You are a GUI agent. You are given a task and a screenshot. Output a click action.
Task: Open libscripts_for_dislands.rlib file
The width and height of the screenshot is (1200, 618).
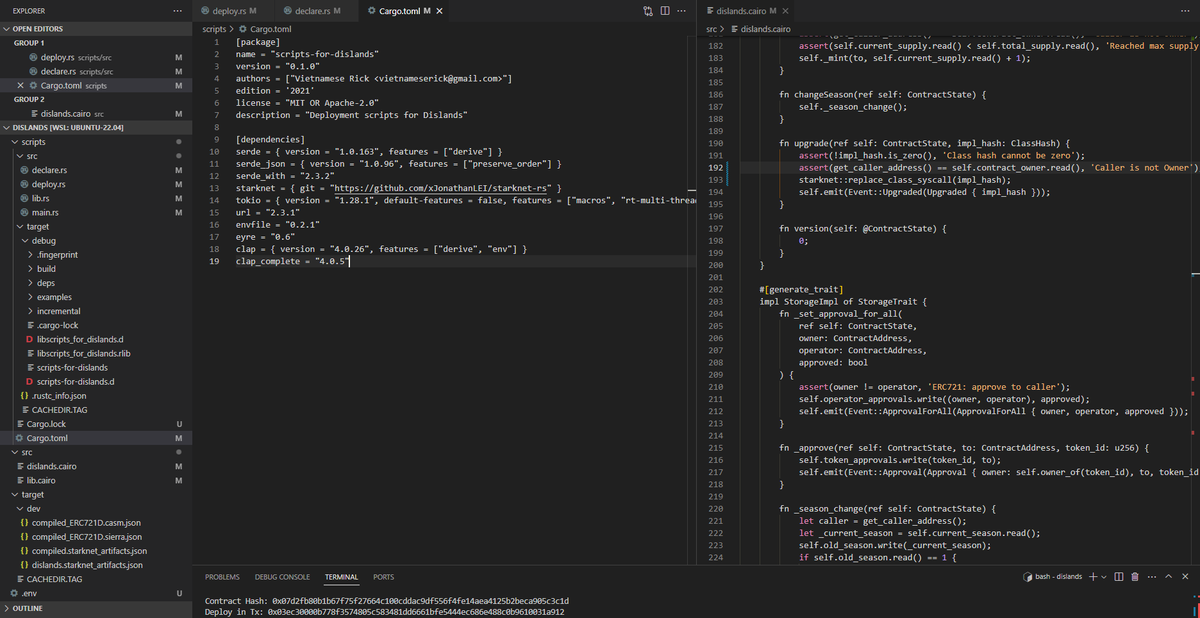tap(96, 353)
